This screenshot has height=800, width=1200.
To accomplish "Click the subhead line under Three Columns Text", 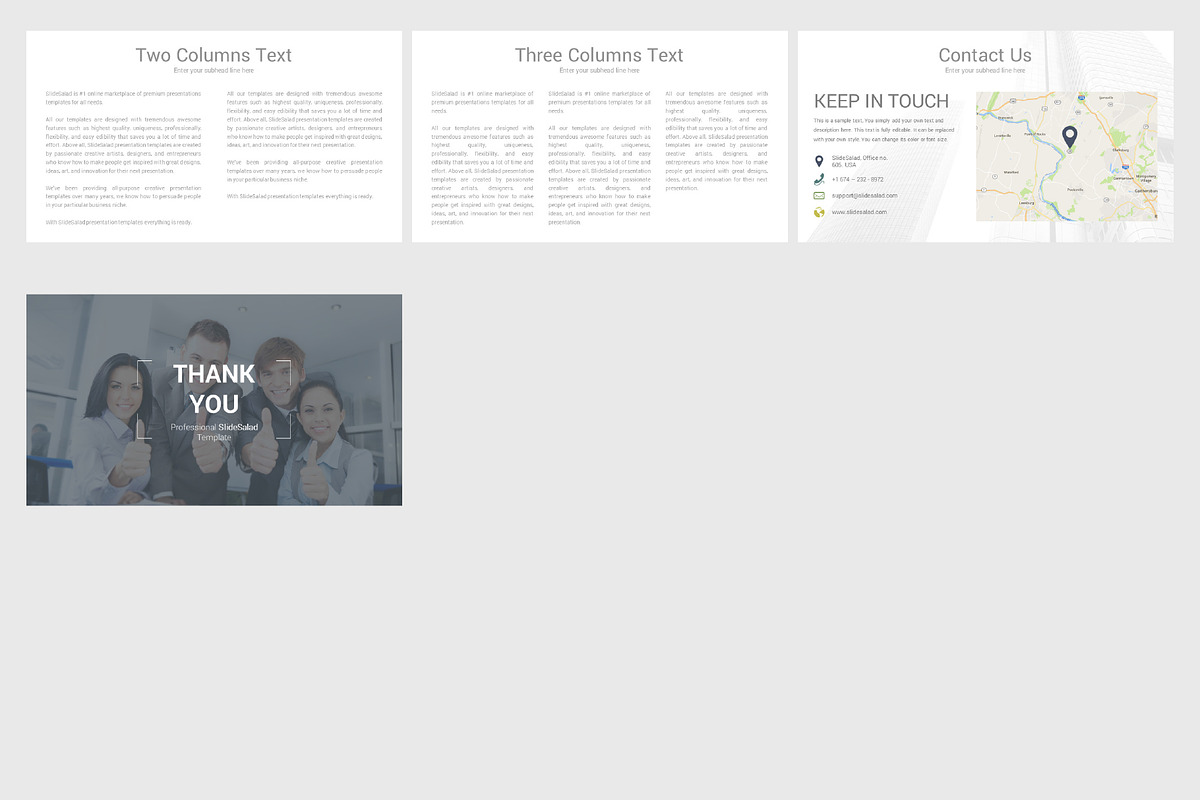I will tap(600, 71).
